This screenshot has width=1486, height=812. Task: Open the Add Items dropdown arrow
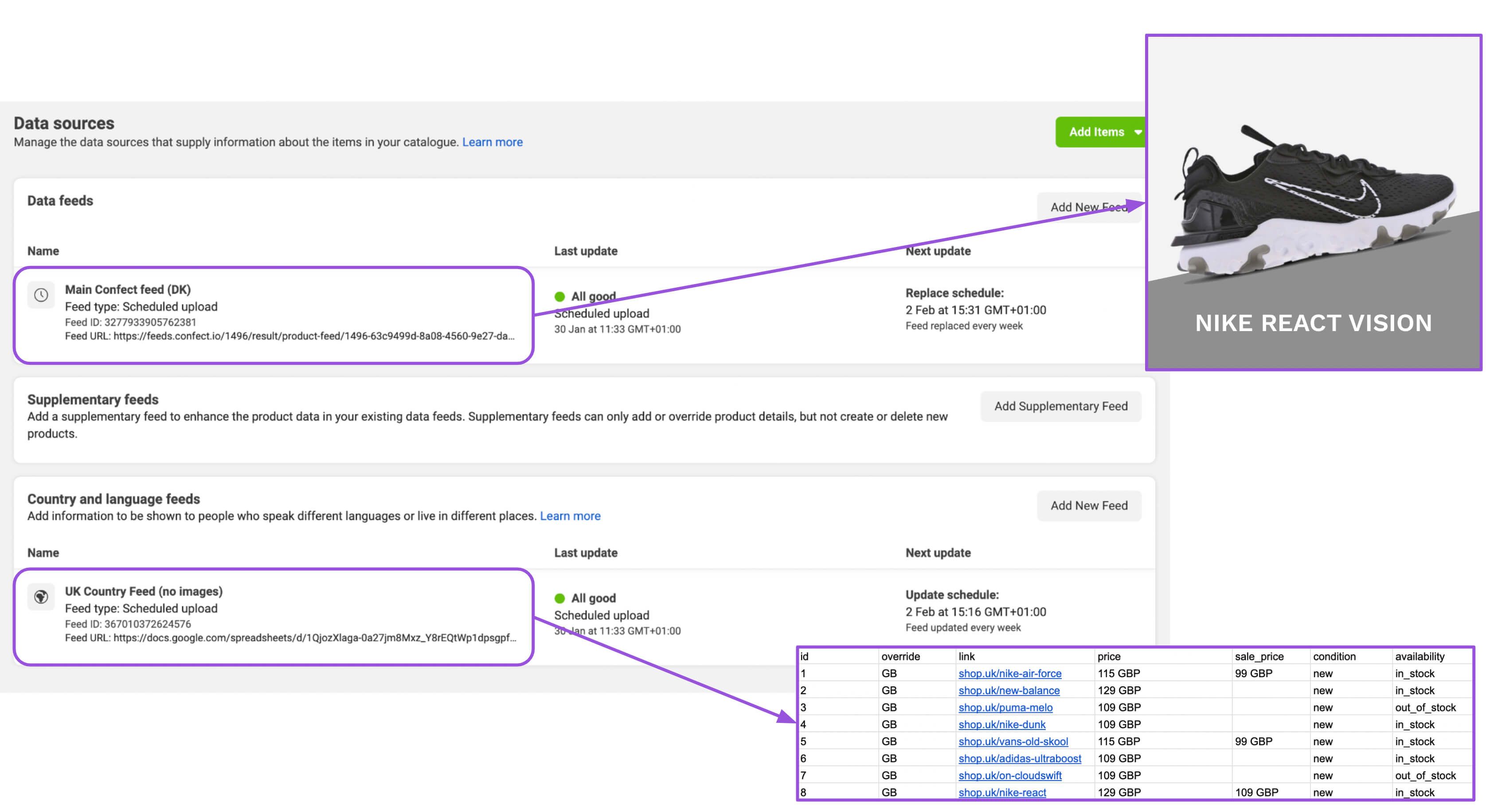pyautogui.click(x=1138, y=132)
